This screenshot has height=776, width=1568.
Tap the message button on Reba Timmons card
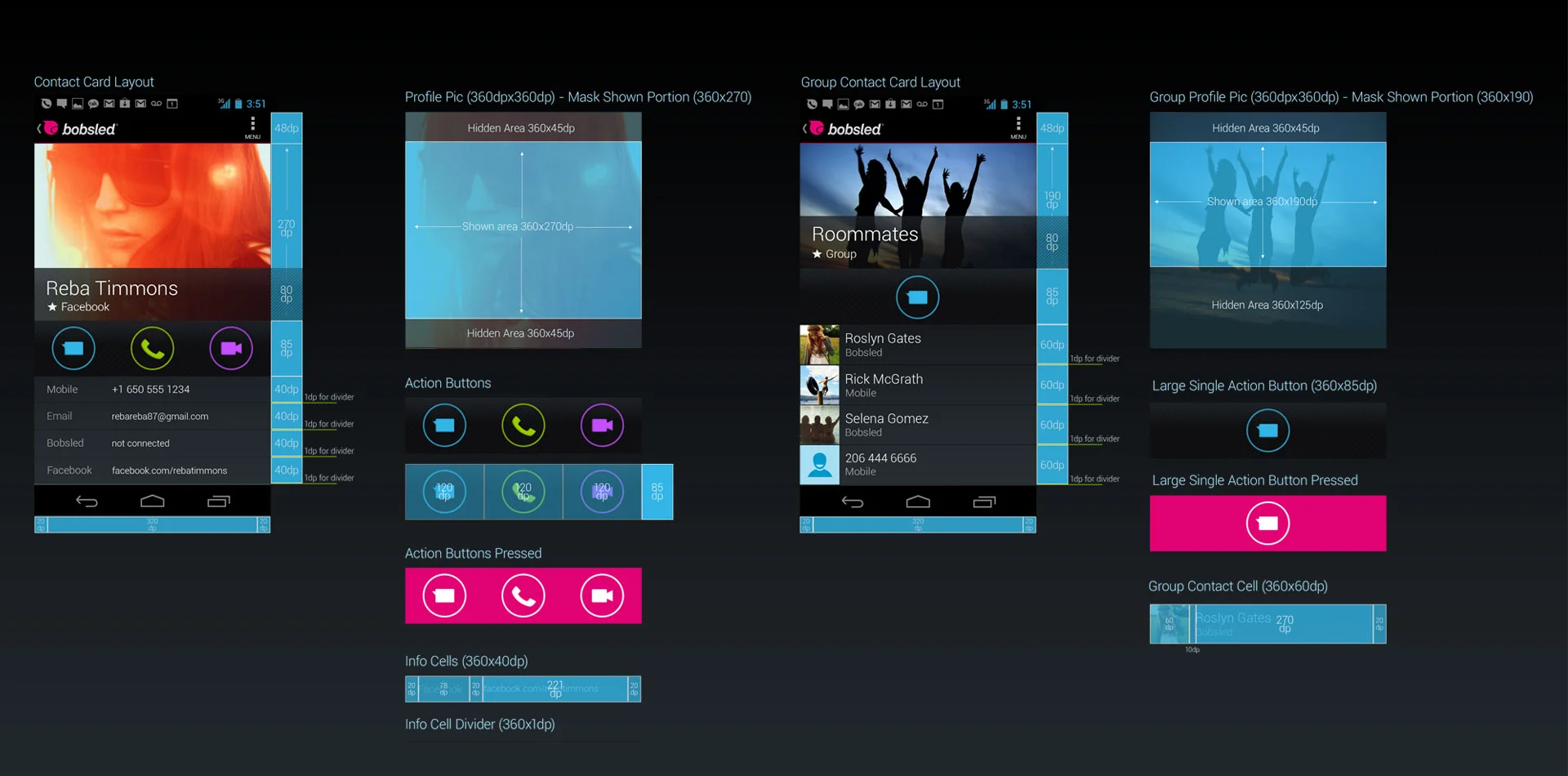point(73,349)
